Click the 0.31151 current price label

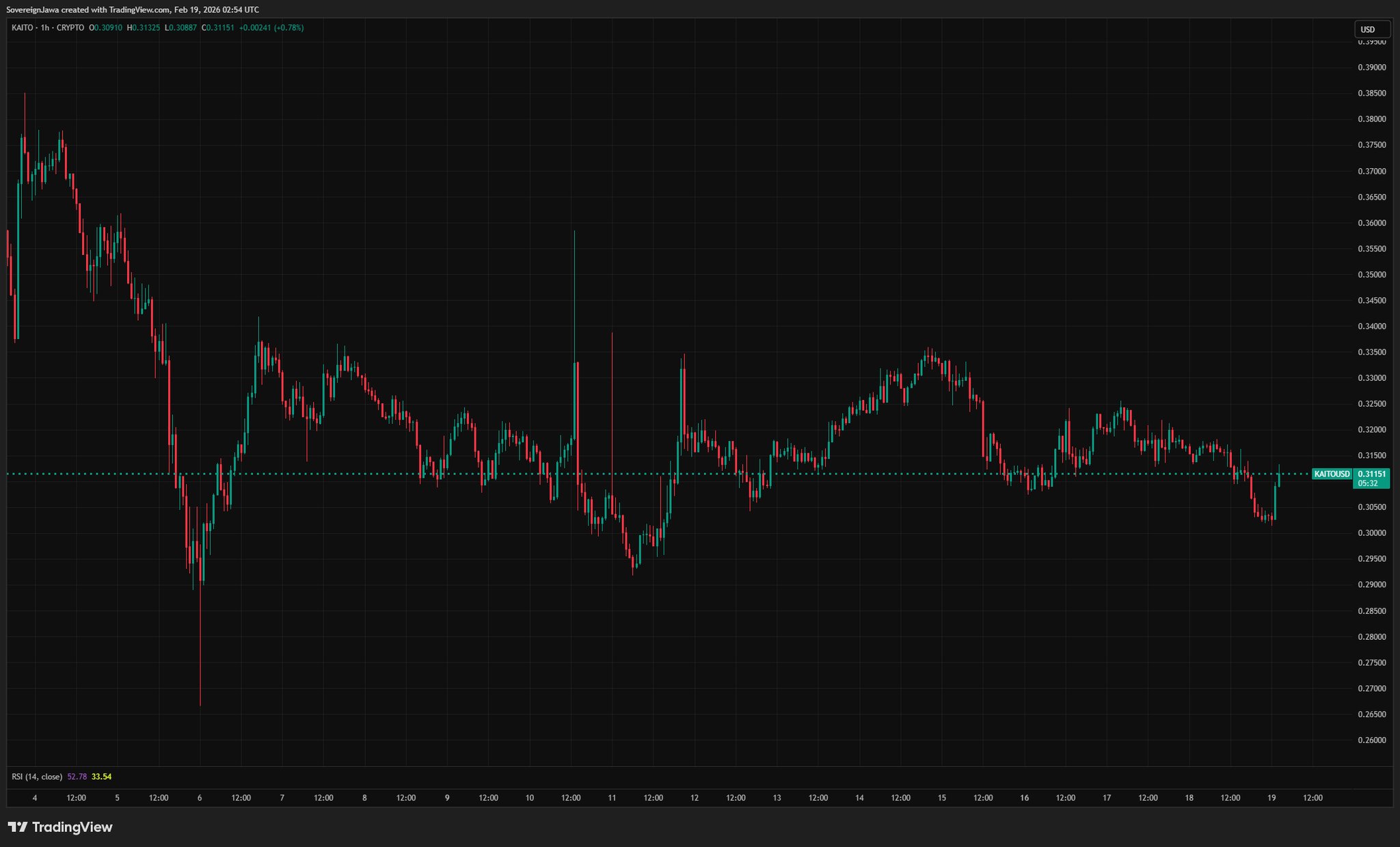[x=1371, y=474]
